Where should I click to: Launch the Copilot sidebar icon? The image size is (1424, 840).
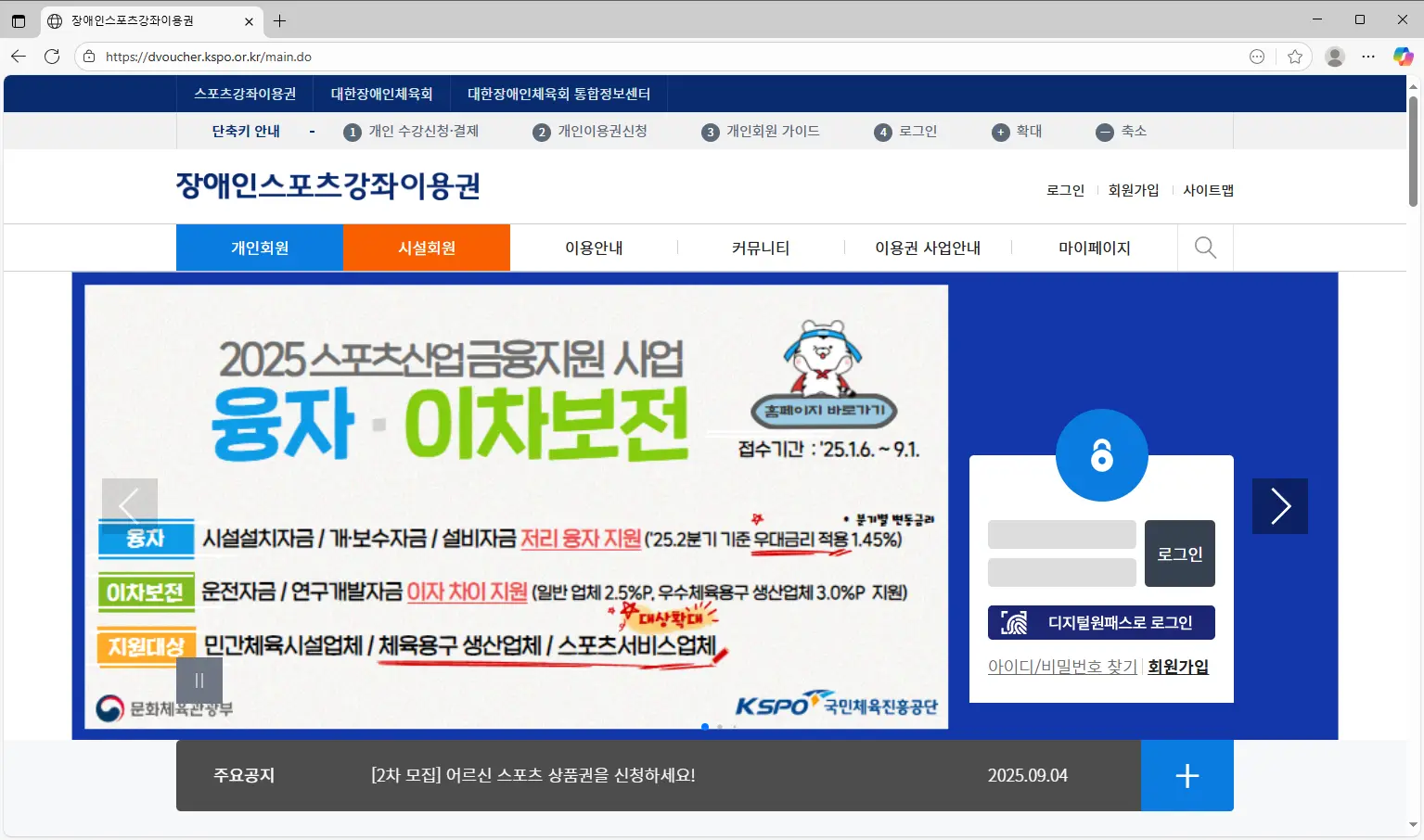point(1403,57)
